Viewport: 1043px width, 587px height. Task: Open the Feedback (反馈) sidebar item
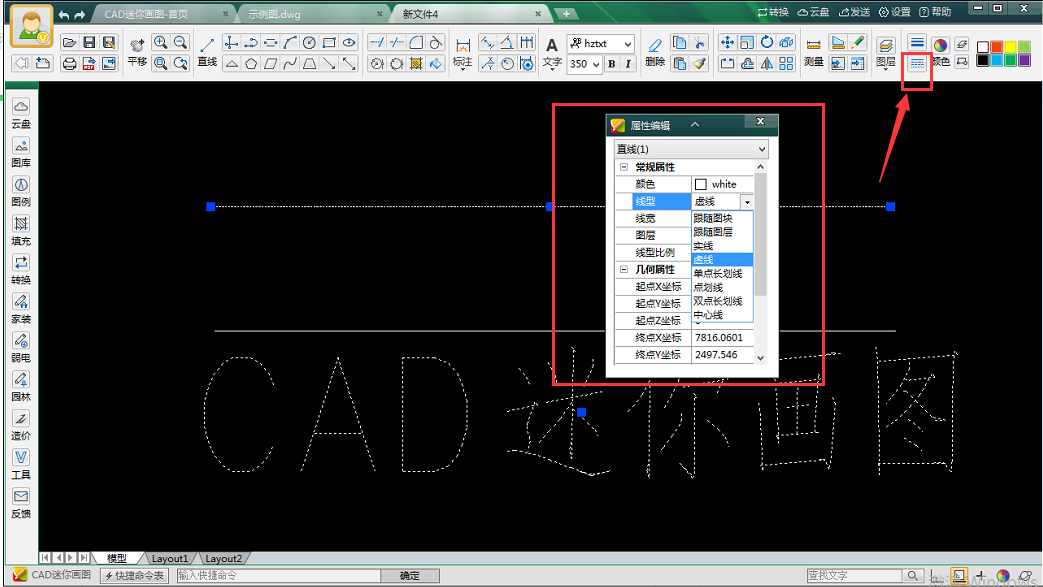(21, 504)
